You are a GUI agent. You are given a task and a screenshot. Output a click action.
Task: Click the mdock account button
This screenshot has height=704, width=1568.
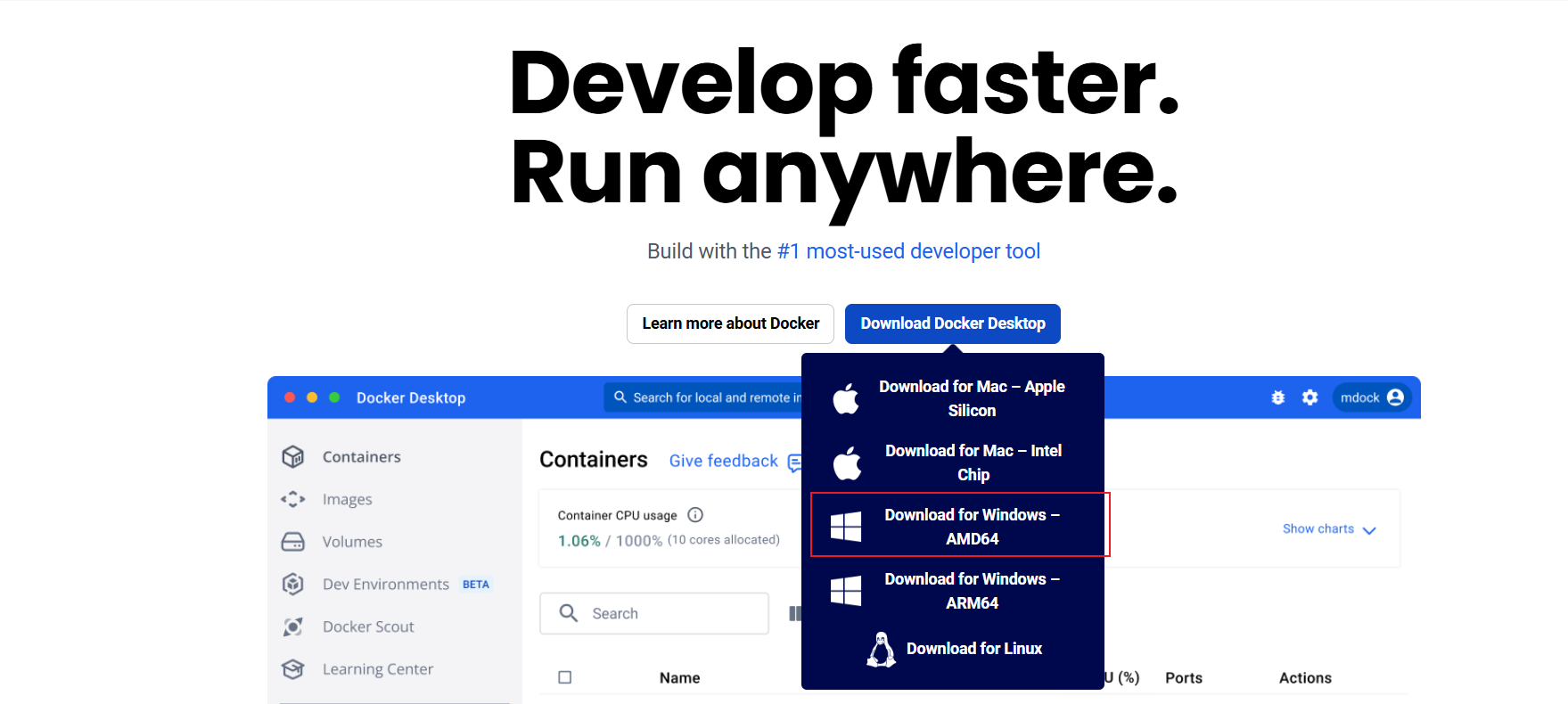1372,397
